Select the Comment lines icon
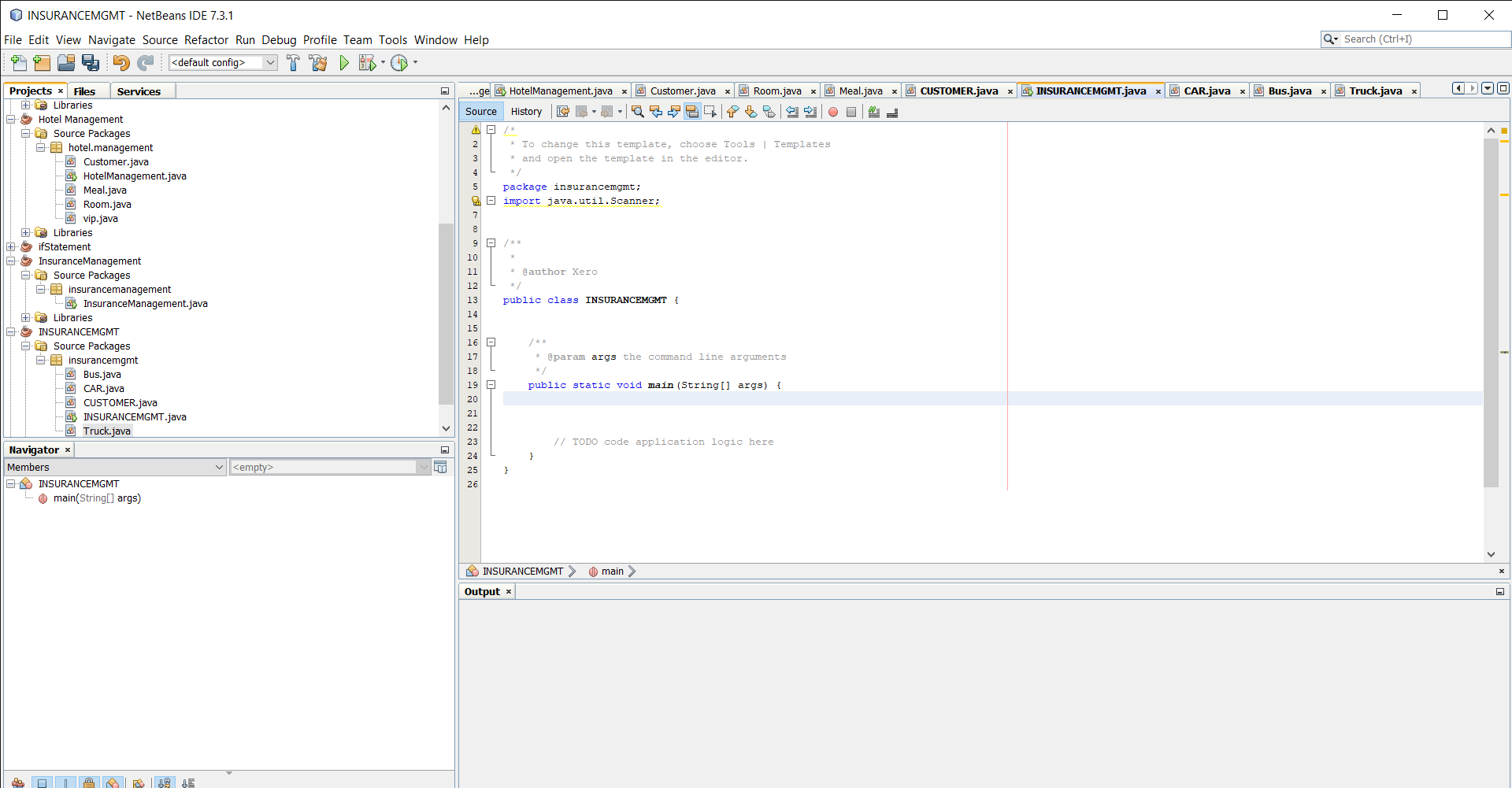The height and width of the screenshot is (788, 1512). [874, 112]
